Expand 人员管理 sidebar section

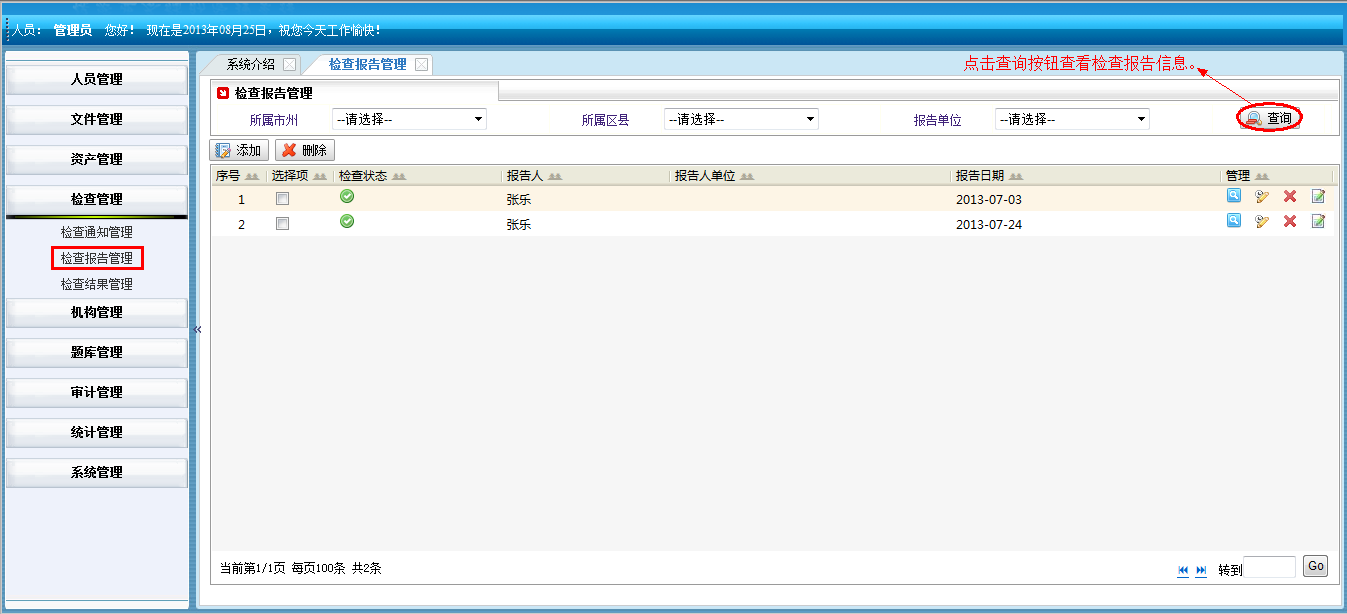(97, 79)
